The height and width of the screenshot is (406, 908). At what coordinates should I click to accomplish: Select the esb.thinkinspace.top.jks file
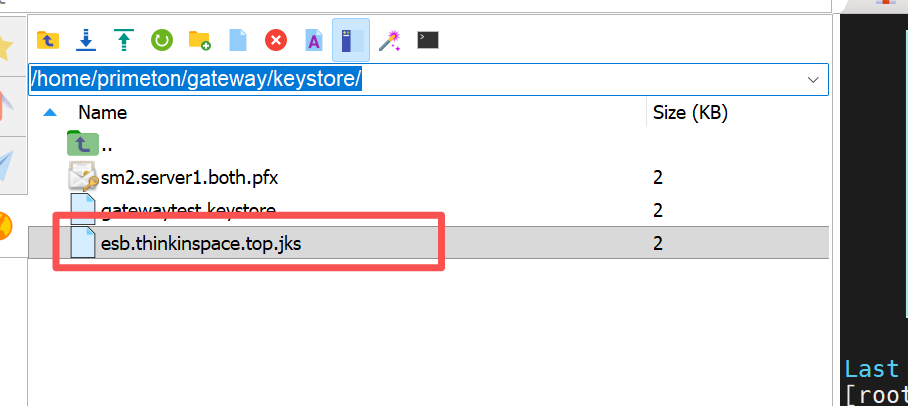201,243
